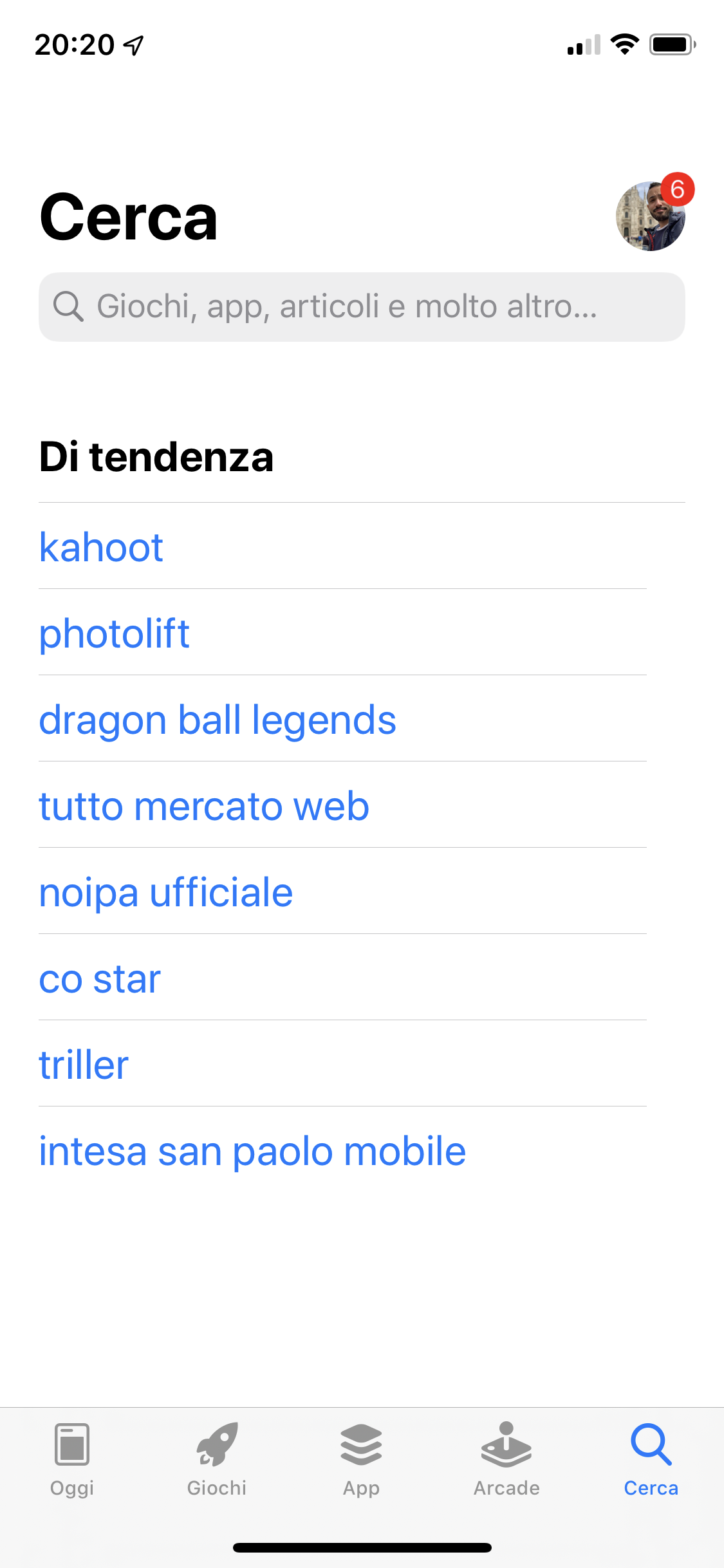Select dragon ball legends suggestion

(218, 720)
